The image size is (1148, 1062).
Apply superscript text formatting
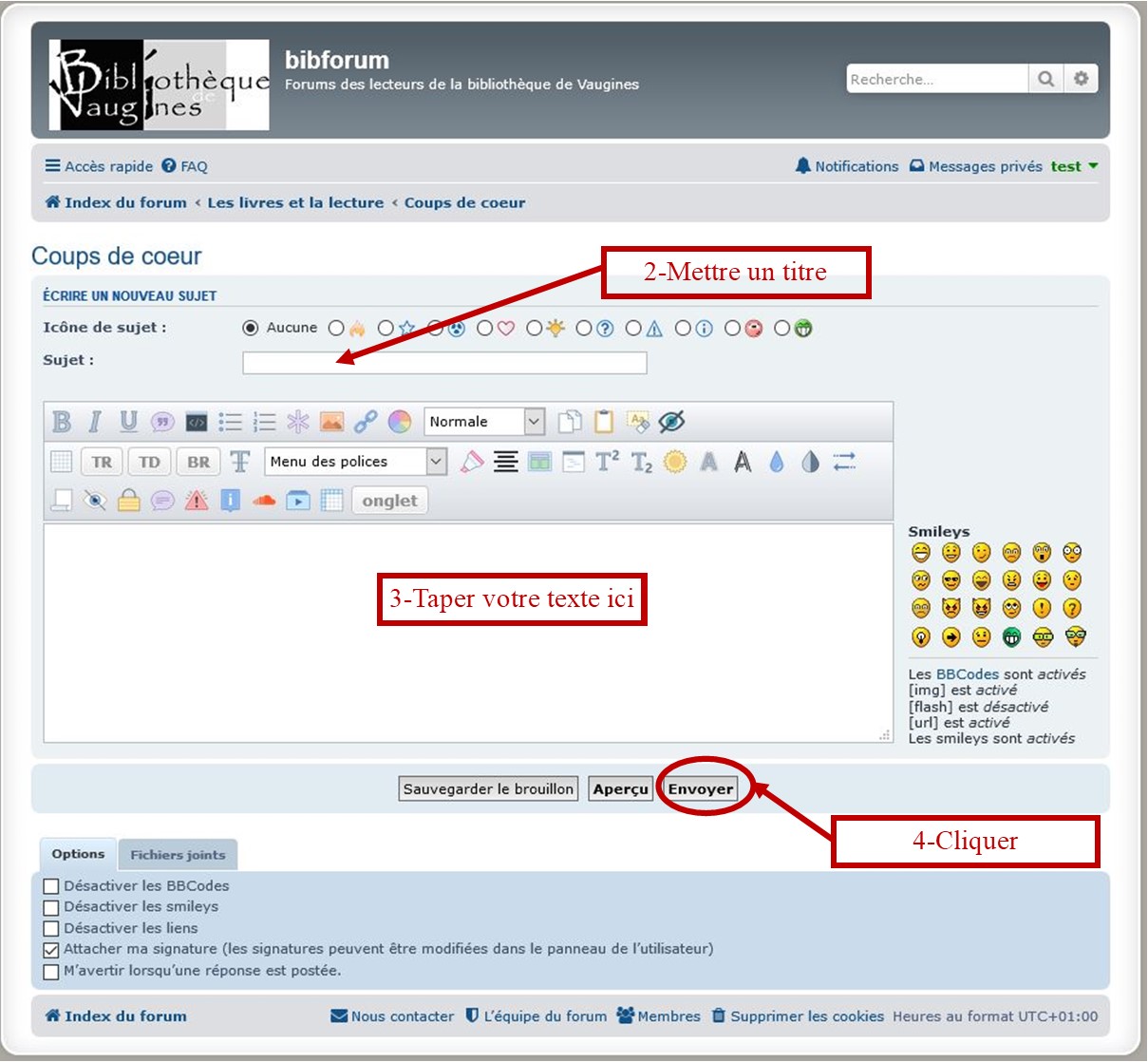pos(607,462)
